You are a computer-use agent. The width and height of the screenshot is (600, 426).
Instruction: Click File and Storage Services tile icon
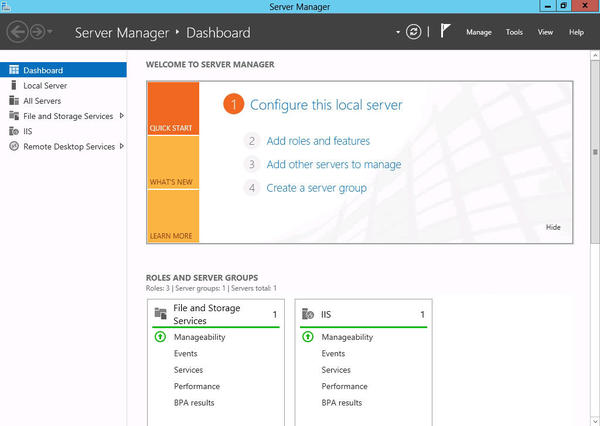(160, 313)
